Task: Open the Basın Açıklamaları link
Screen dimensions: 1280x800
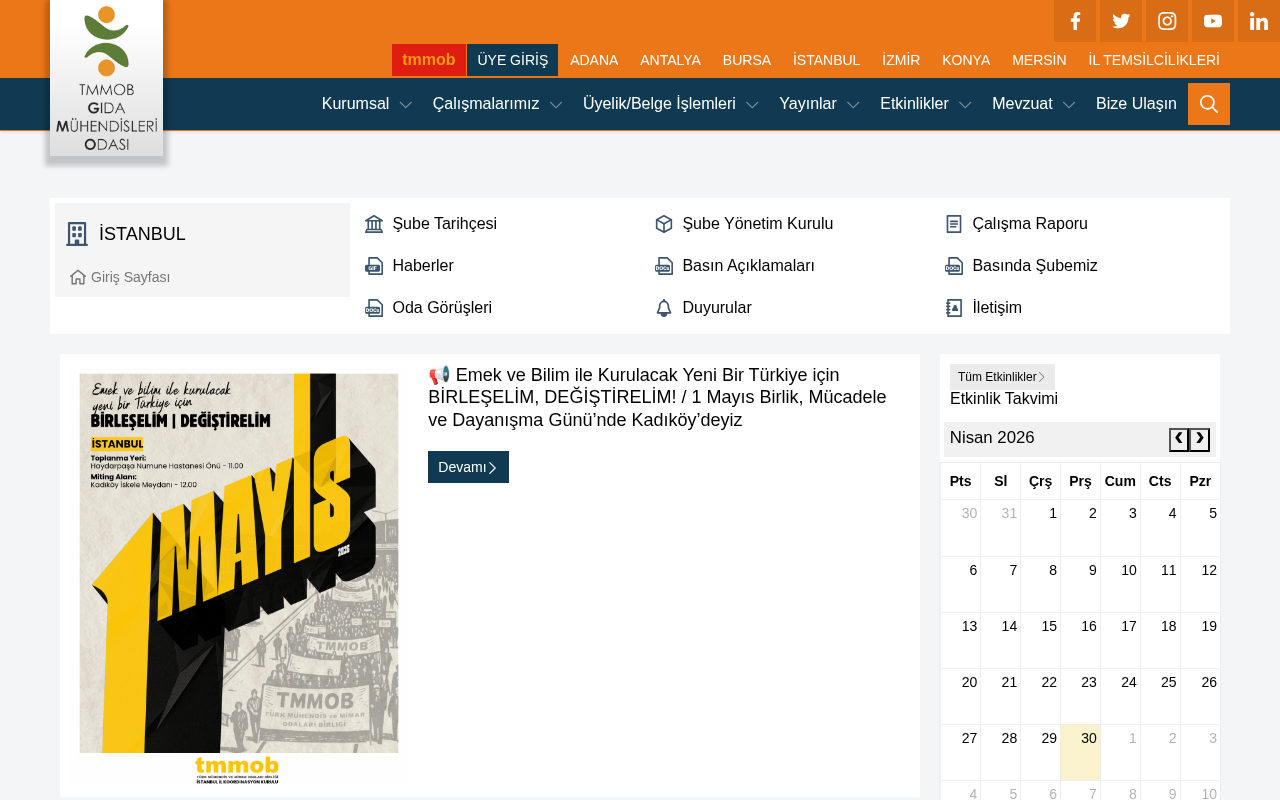Action: click(749, 266)
